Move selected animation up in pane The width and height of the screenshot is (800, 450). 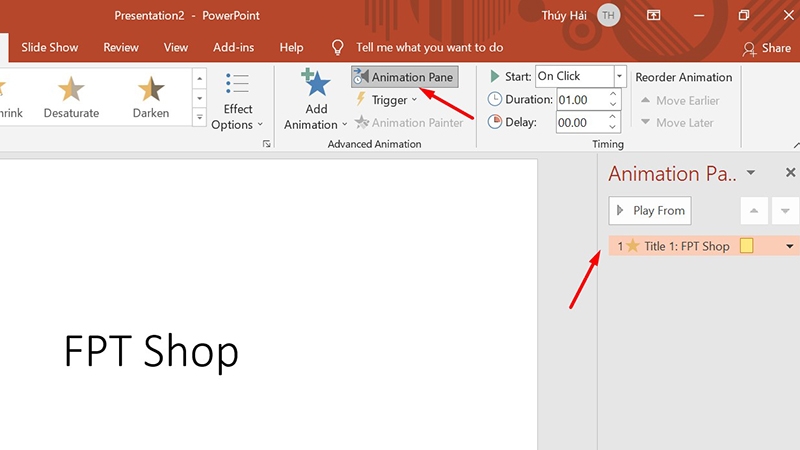click(754, 211)
